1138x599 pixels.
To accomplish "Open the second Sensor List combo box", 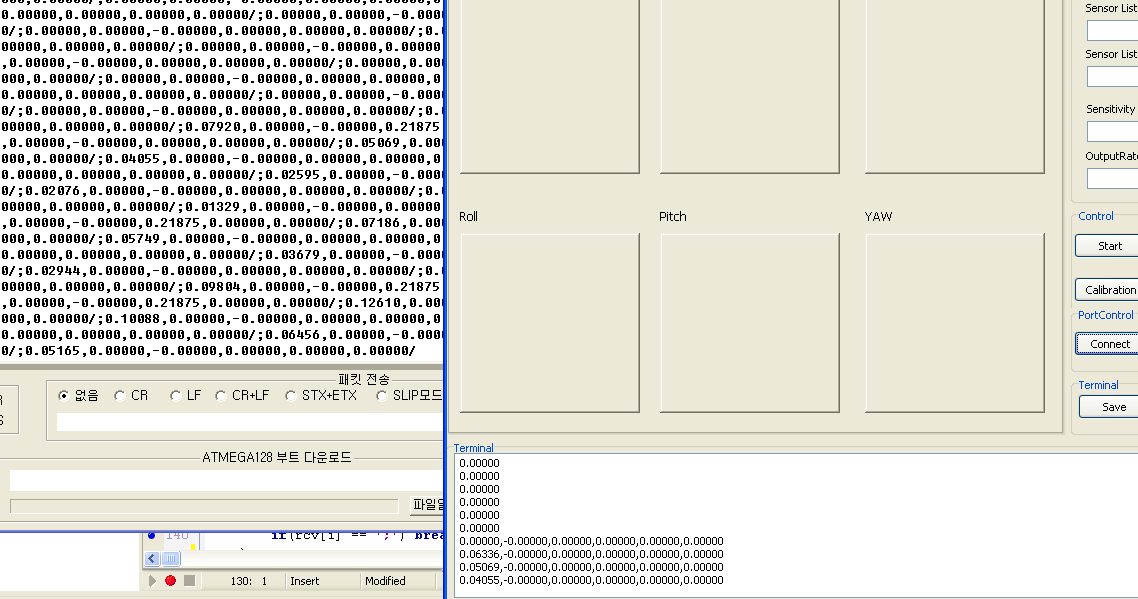I will 1112,76.
